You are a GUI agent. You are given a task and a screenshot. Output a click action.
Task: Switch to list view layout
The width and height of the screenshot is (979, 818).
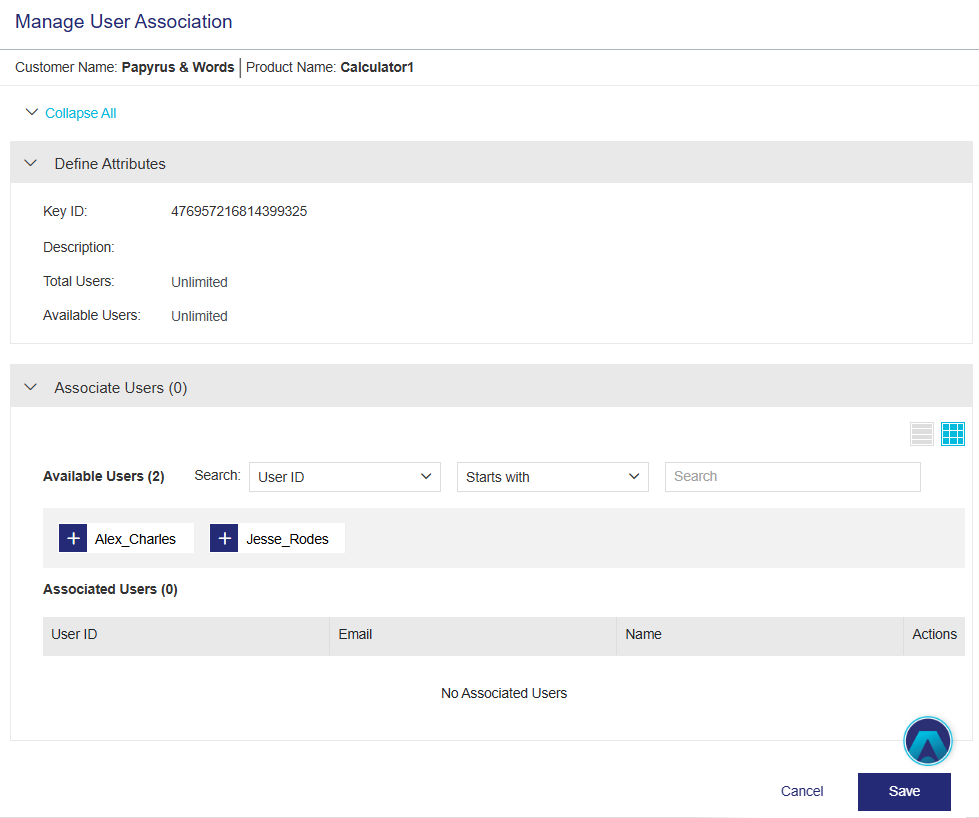[921, 434]
